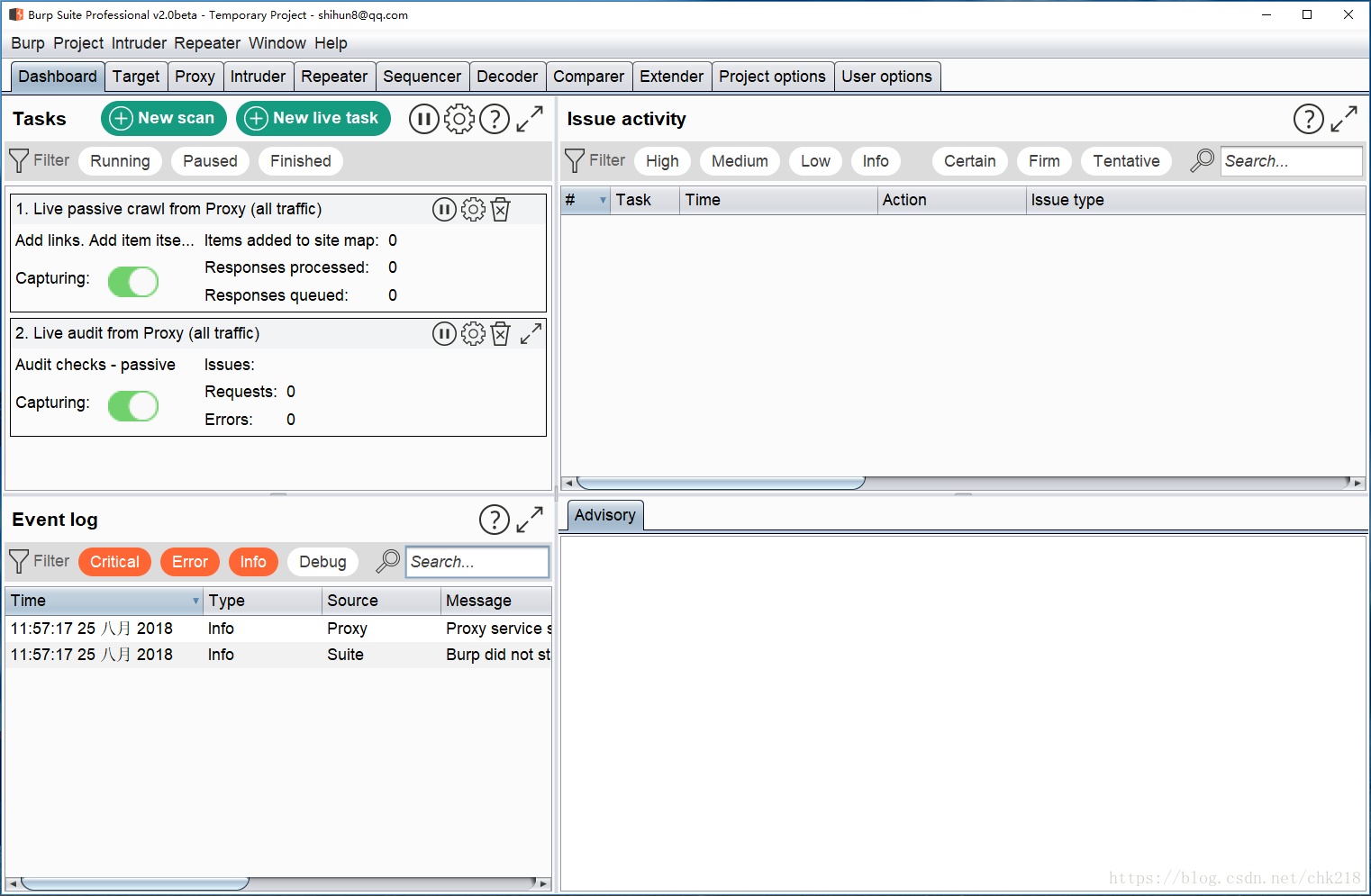Screen dimensions: 1371x896
Task: Open the User options tab
Action: click(886, 77)
